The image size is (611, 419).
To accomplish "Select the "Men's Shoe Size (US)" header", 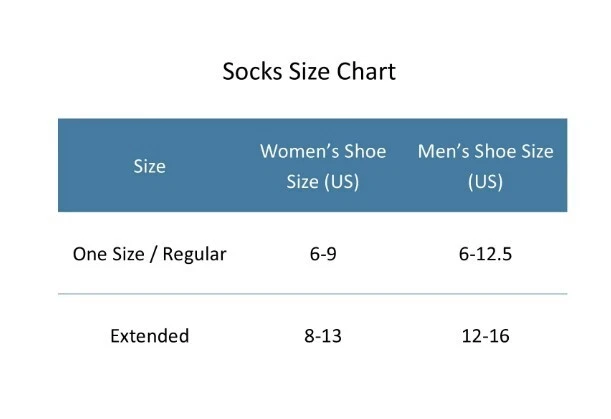I will pos(485,167).
